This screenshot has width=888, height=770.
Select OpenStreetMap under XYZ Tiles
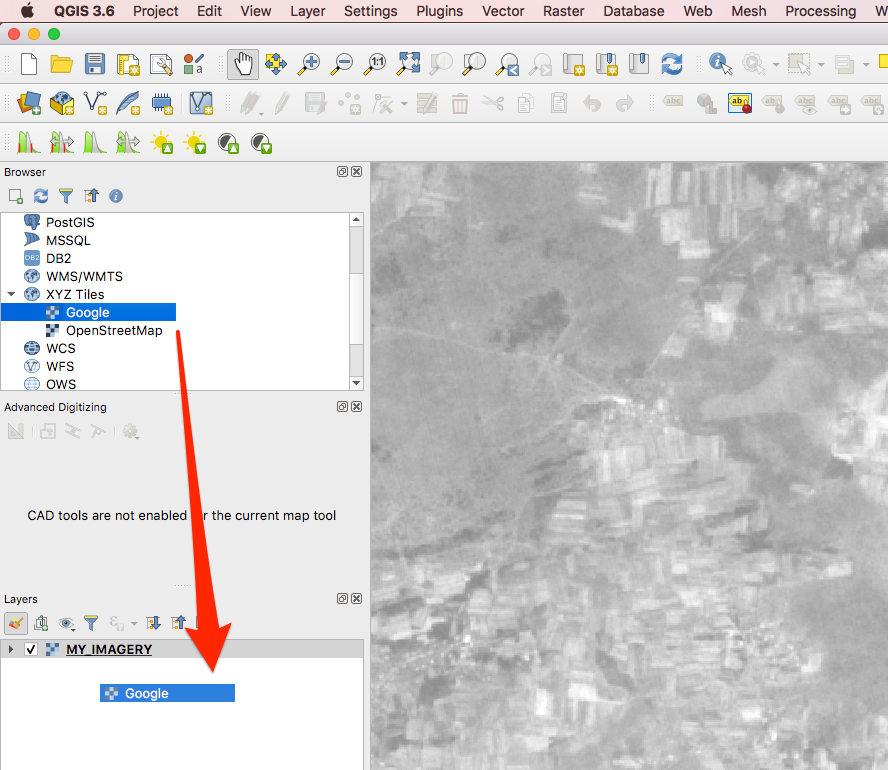tap(113, 331)
